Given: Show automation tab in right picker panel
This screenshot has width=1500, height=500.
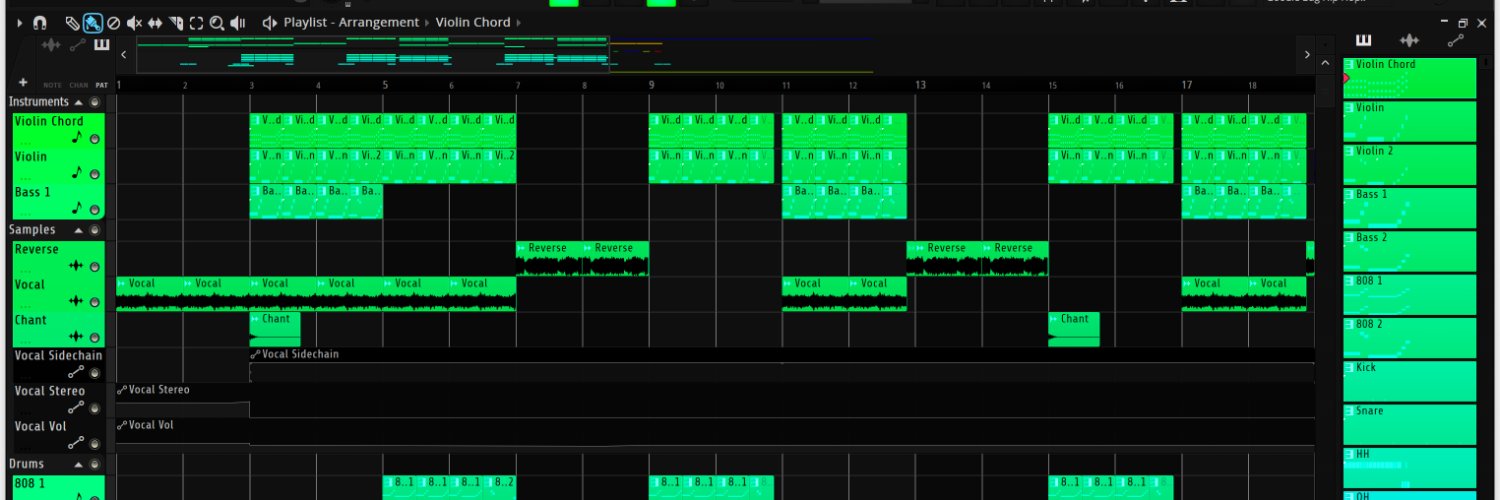Looking at the screenshot, I should coord(1456,40).
